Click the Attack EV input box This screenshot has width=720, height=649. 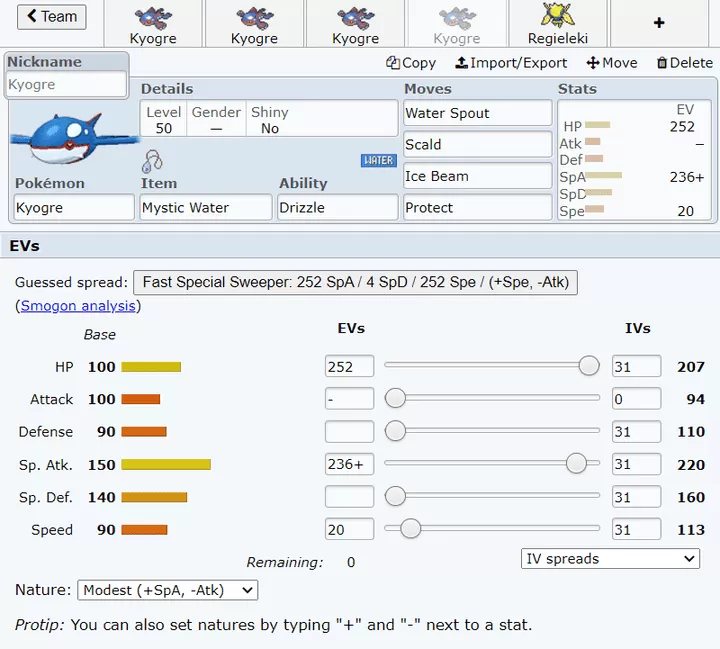(349, 399)
